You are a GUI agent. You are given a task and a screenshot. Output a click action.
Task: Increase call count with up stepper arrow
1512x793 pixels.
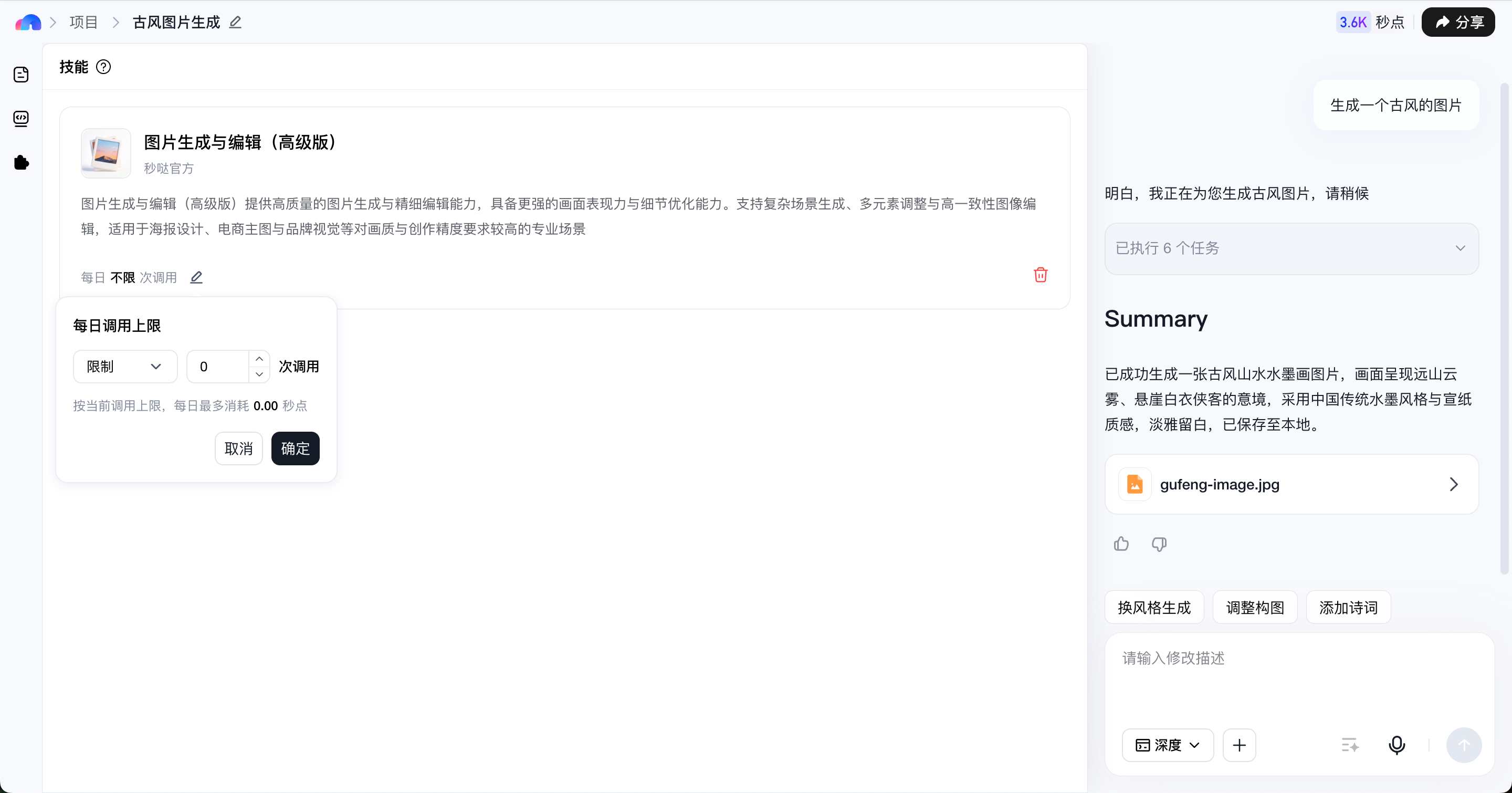[x=259, y=359]
